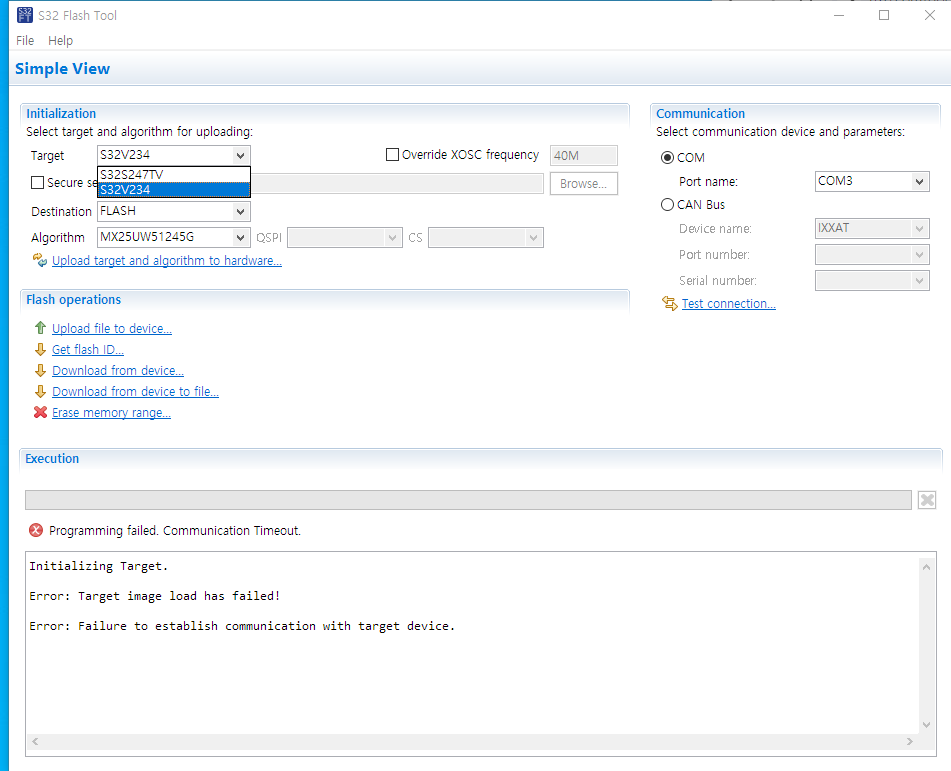Select the CAN Bus radio button
The height and width of the screenshot is (771, 951).
(667, 204)
